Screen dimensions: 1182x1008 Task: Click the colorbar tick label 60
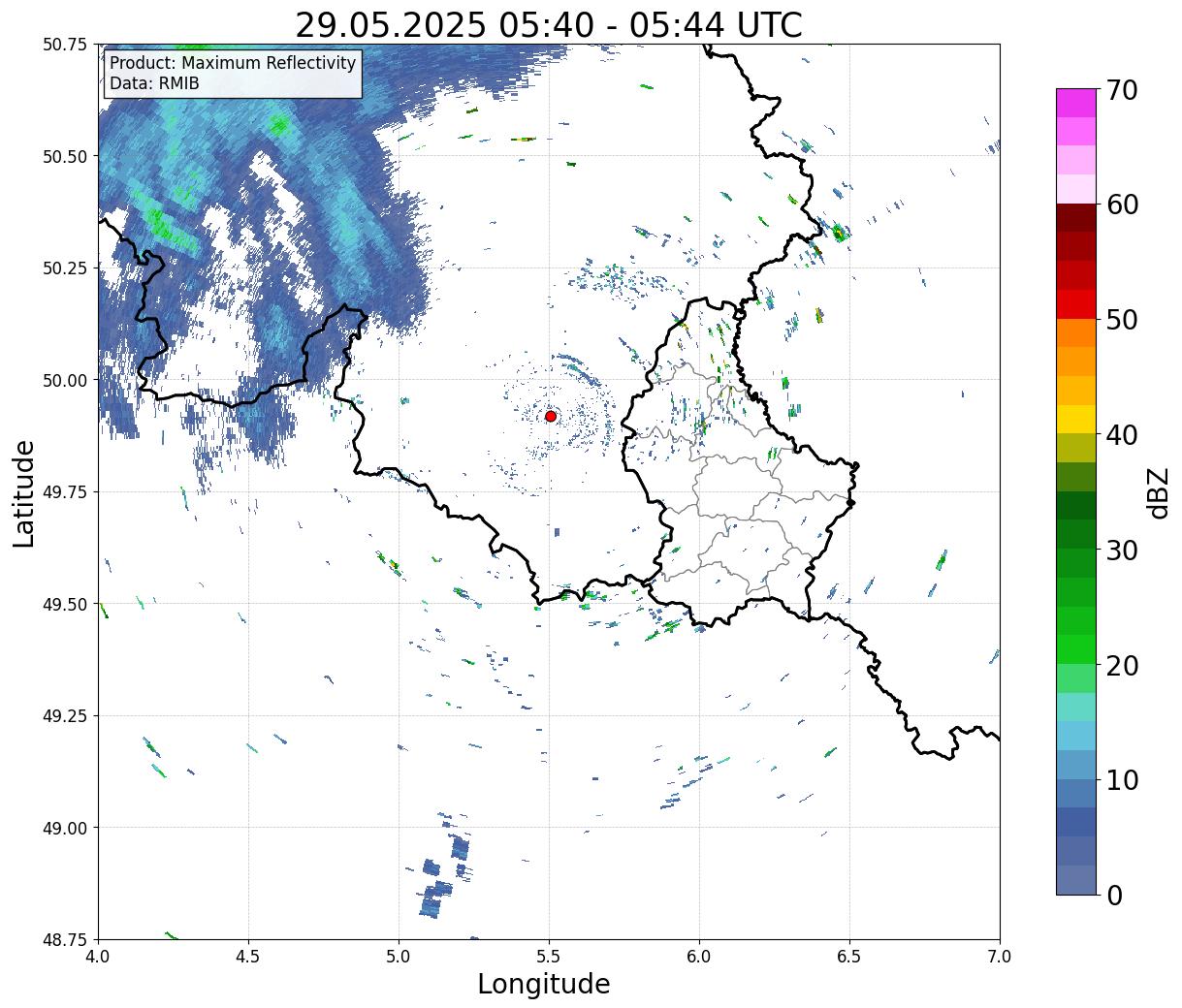(x=1122, y=205)
